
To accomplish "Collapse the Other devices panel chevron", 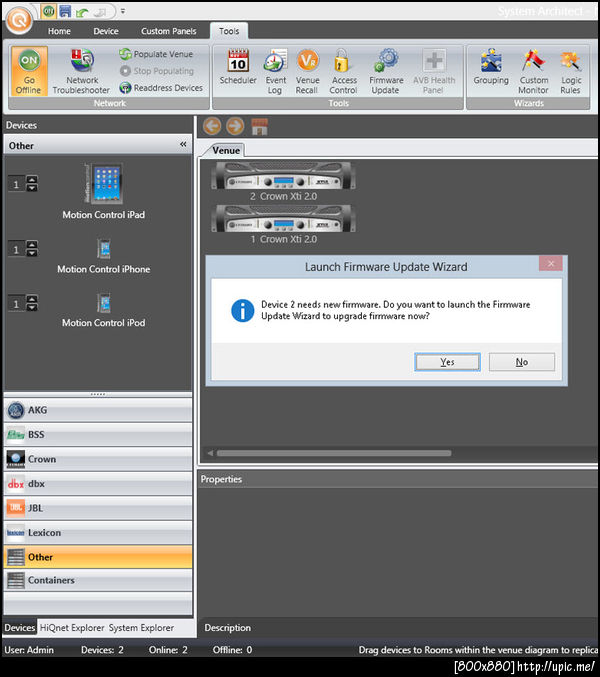I will (x=183, y=144).
